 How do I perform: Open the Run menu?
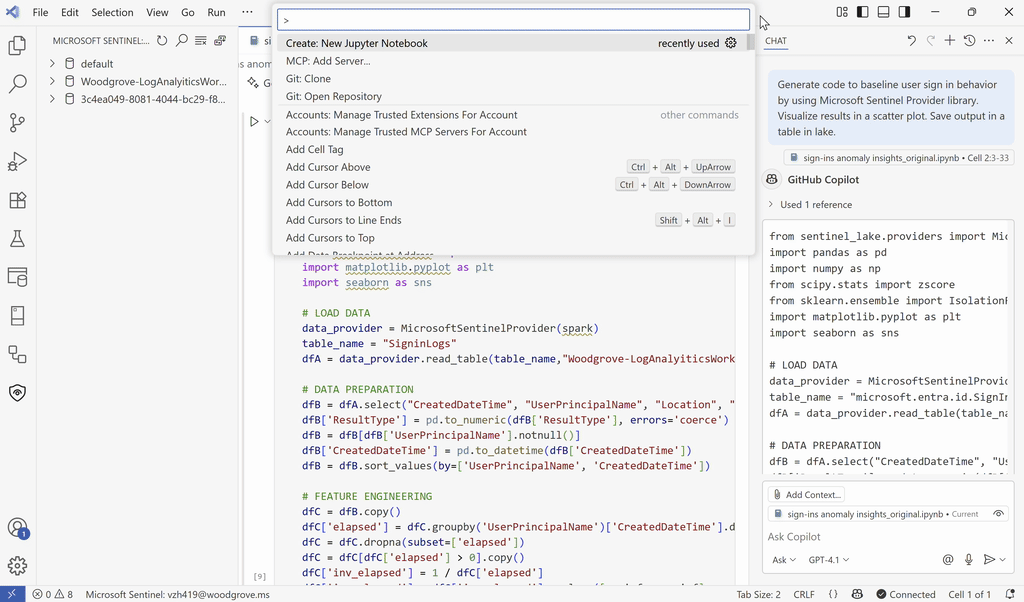click(216, 12)
